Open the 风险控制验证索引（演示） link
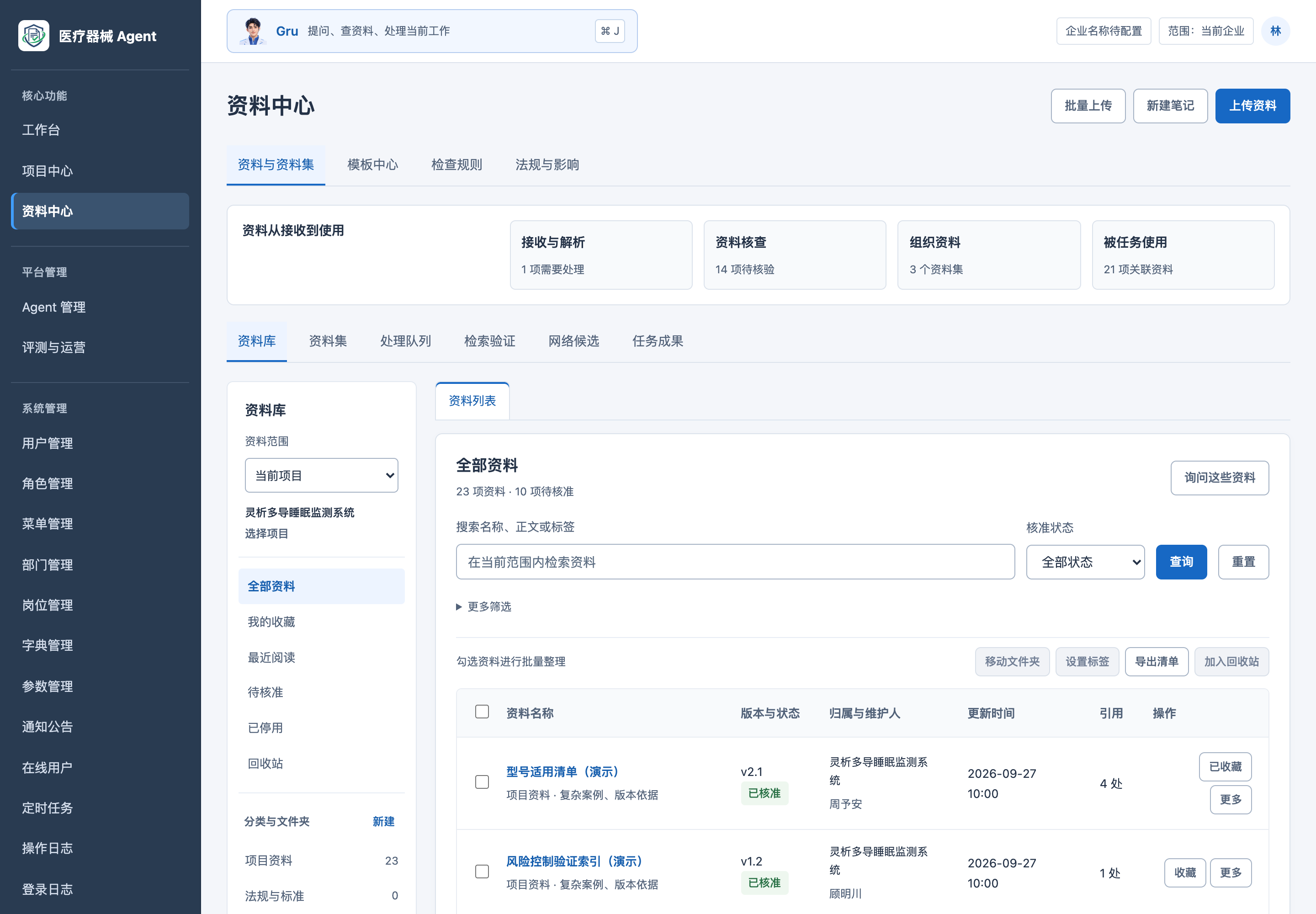The width and height of the screenshot is (1316, 914). pos(574,861)
